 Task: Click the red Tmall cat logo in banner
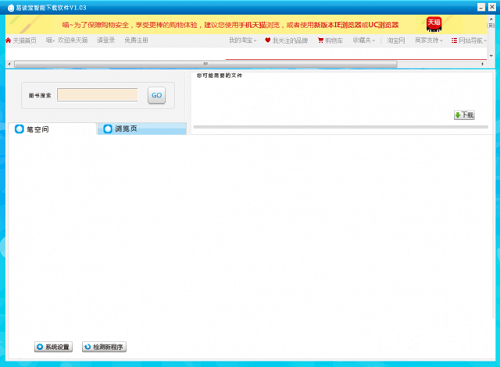434,24
